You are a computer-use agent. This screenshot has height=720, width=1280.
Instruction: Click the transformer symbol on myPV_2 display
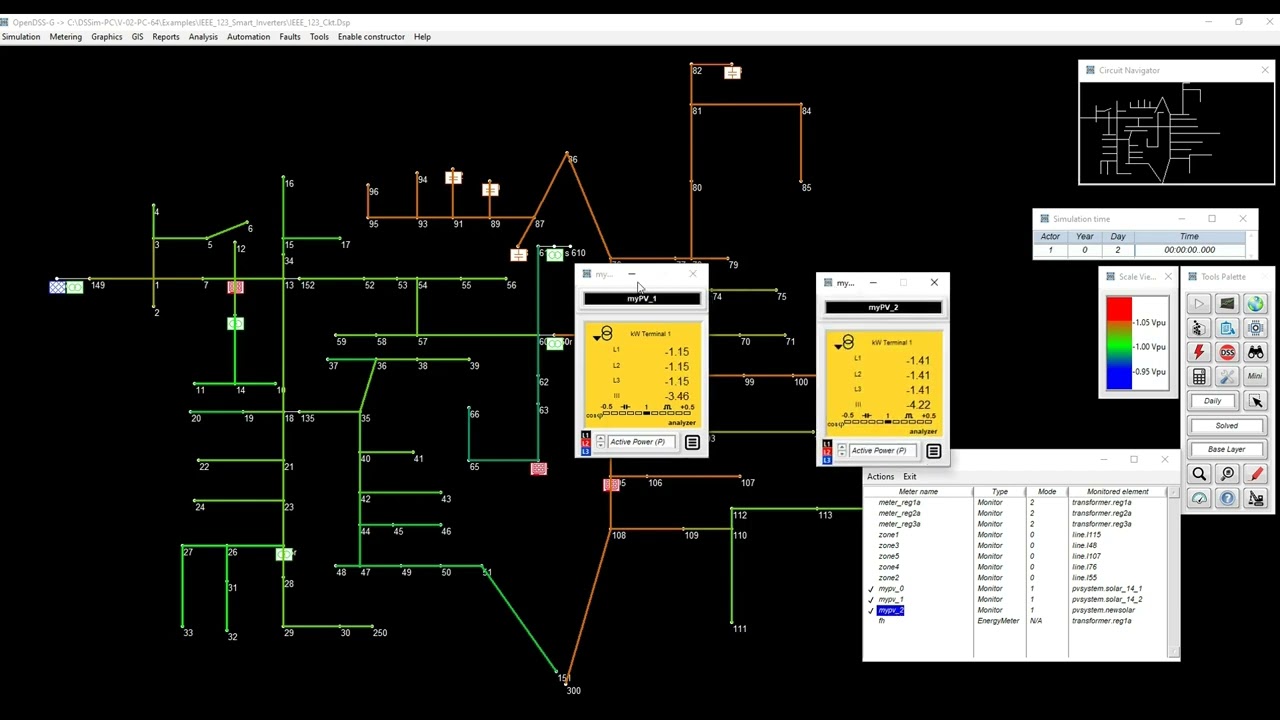(845, 343)
